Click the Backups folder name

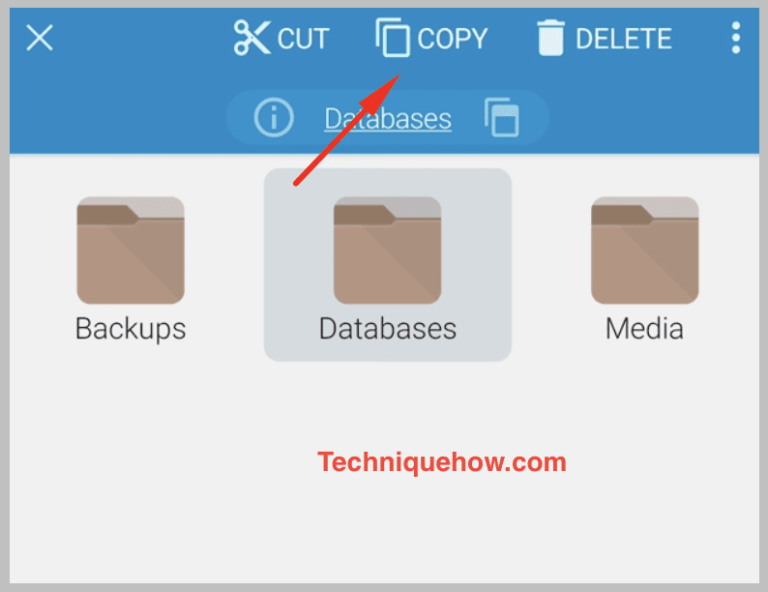point(131,329)
